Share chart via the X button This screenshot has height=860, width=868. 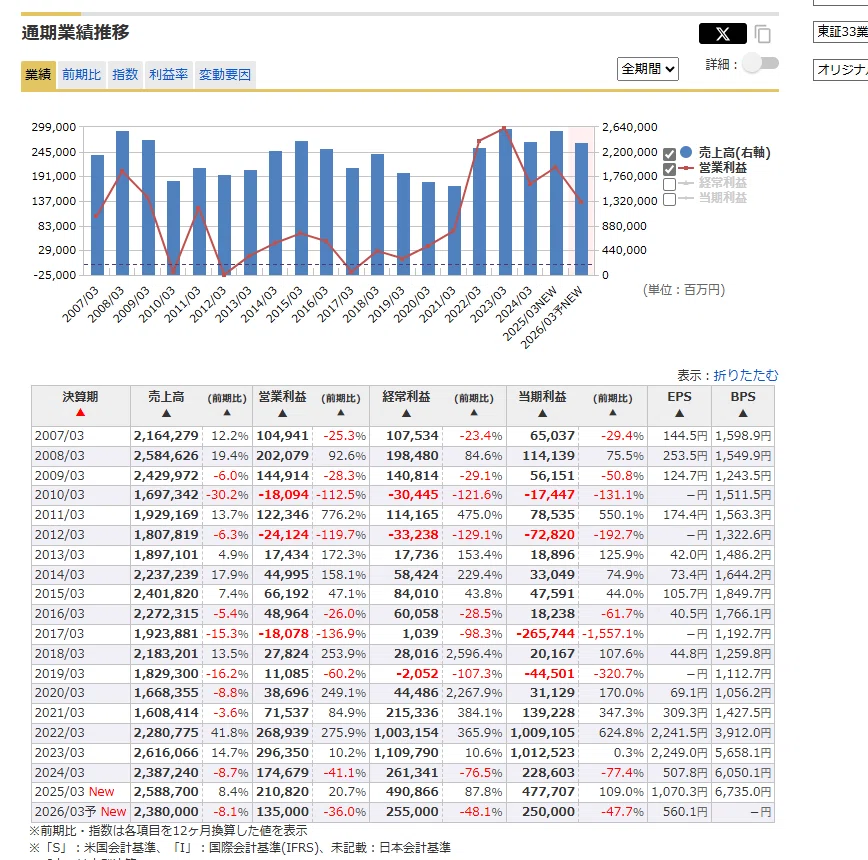coord(722,34)
